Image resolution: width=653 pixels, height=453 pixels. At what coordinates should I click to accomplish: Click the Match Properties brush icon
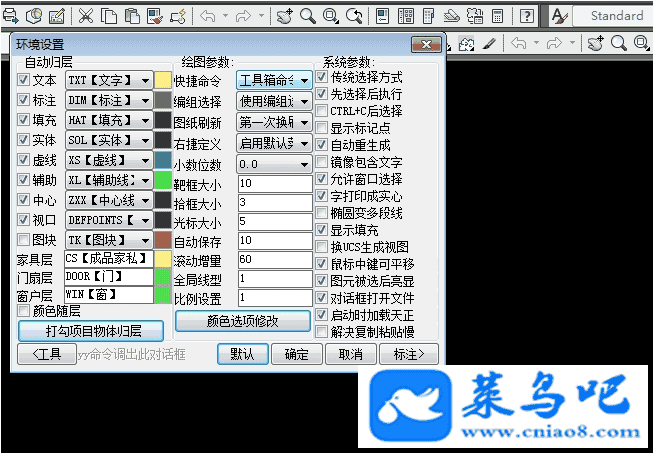click(x=154, y=16)
